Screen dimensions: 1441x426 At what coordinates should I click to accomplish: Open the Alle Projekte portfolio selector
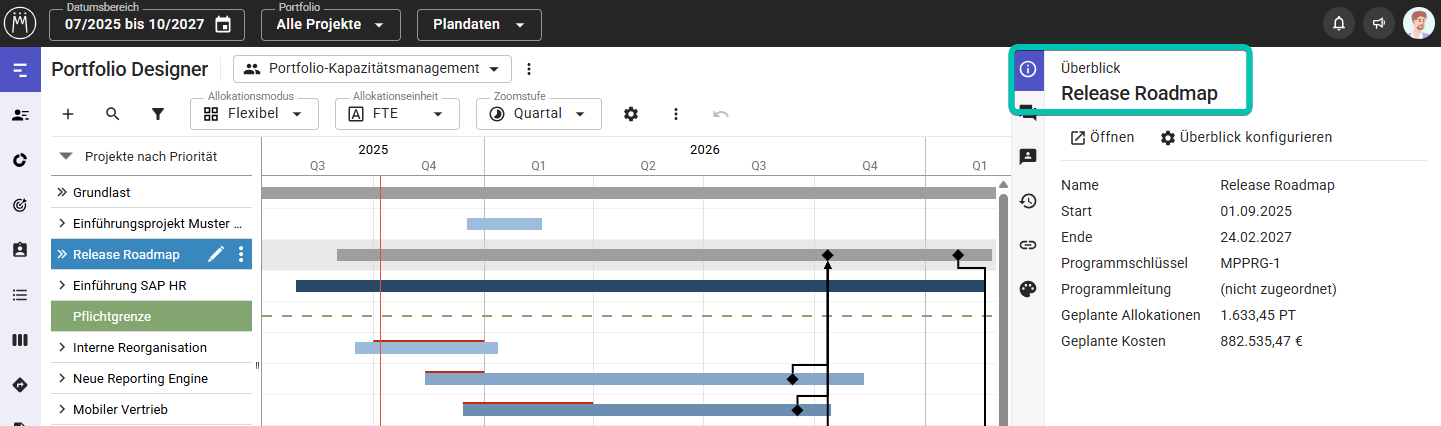(x=330, y=24)
